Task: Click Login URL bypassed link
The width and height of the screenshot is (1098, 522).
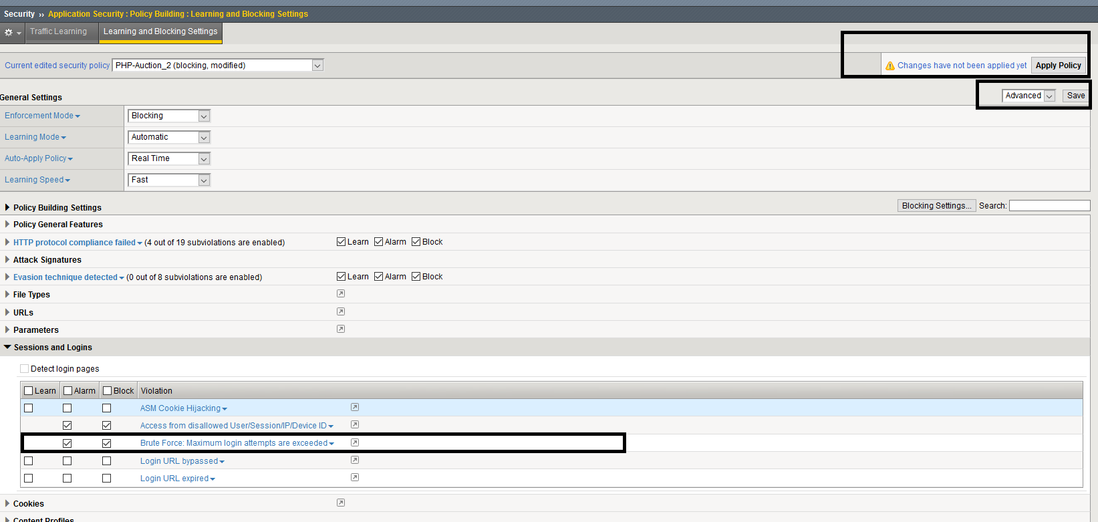Action: click(x=179, y=461)
